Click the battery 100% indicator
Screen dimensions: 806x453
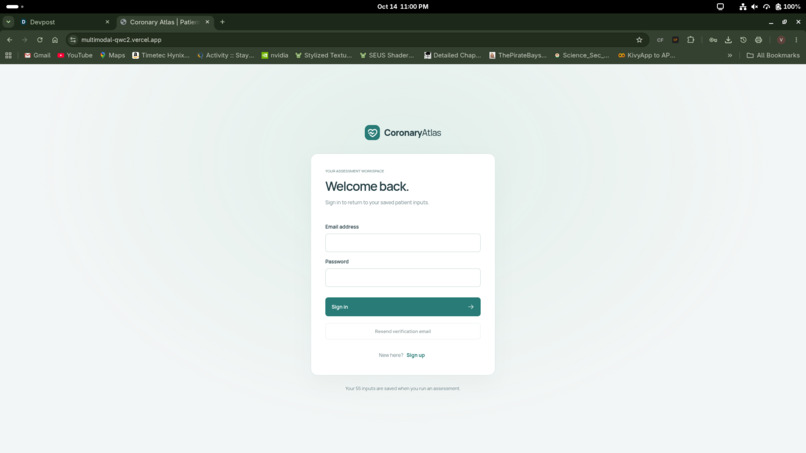pyautogui.click(x=788, y=7)
